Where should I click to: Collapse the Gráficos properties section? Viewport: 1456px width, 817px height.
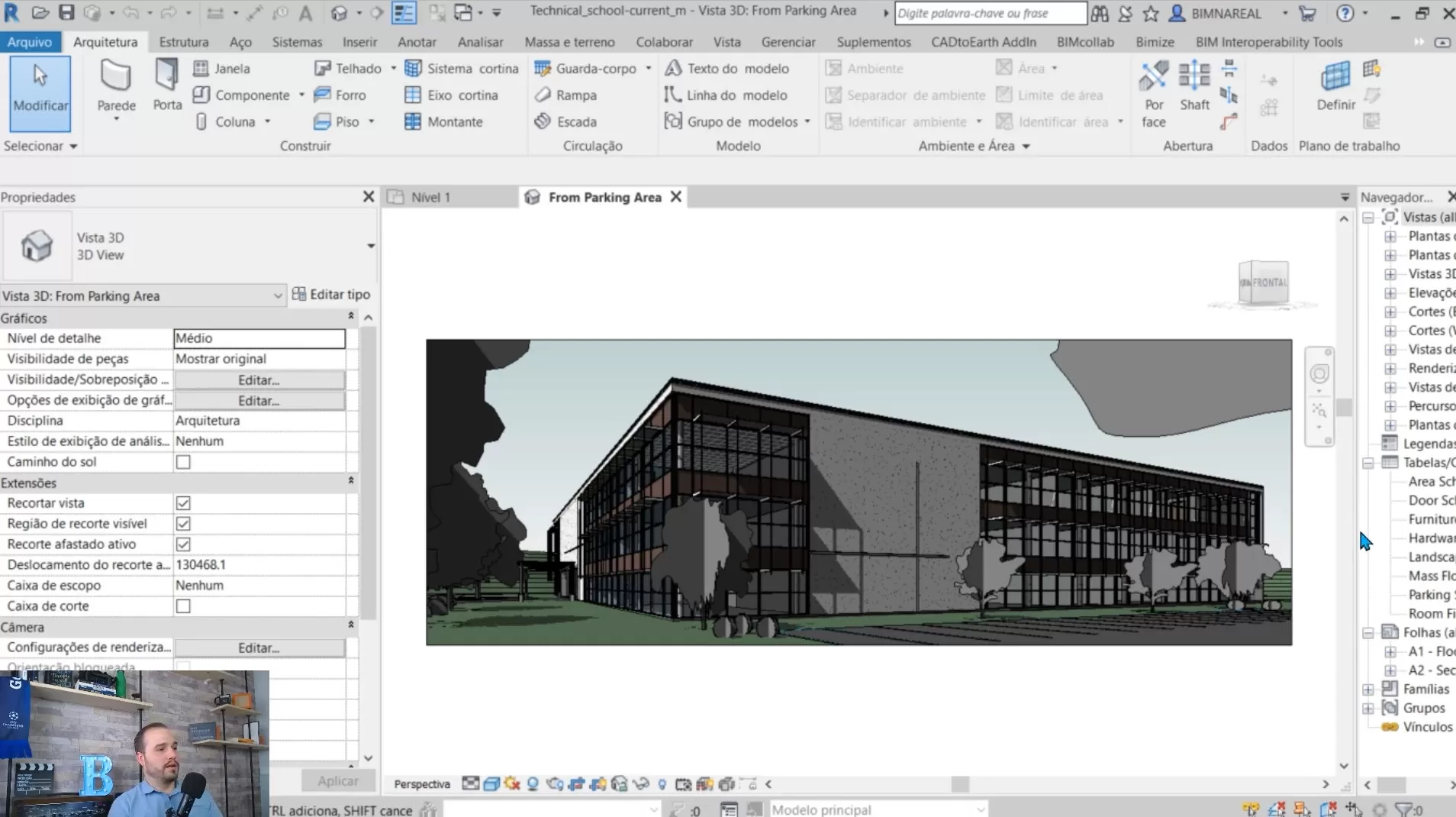coord(351,317)
